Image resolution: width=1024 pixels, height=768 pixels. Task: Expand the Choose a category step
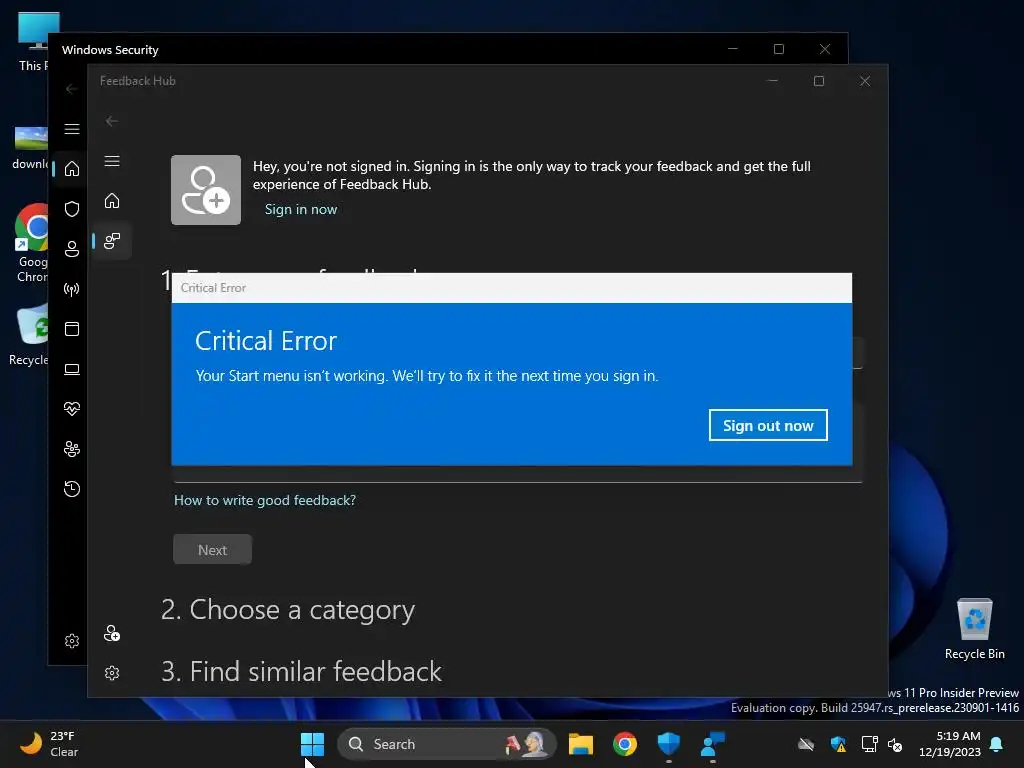pos(288,609)
